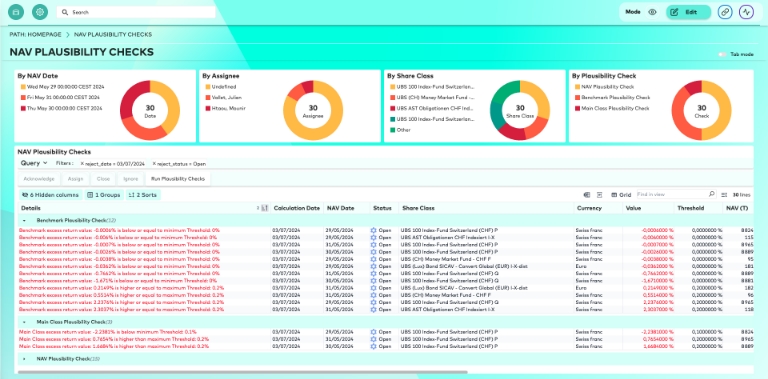Click the calendar icon top left
This screenshot has height=379, width=768.
click(x=16, y=12)
